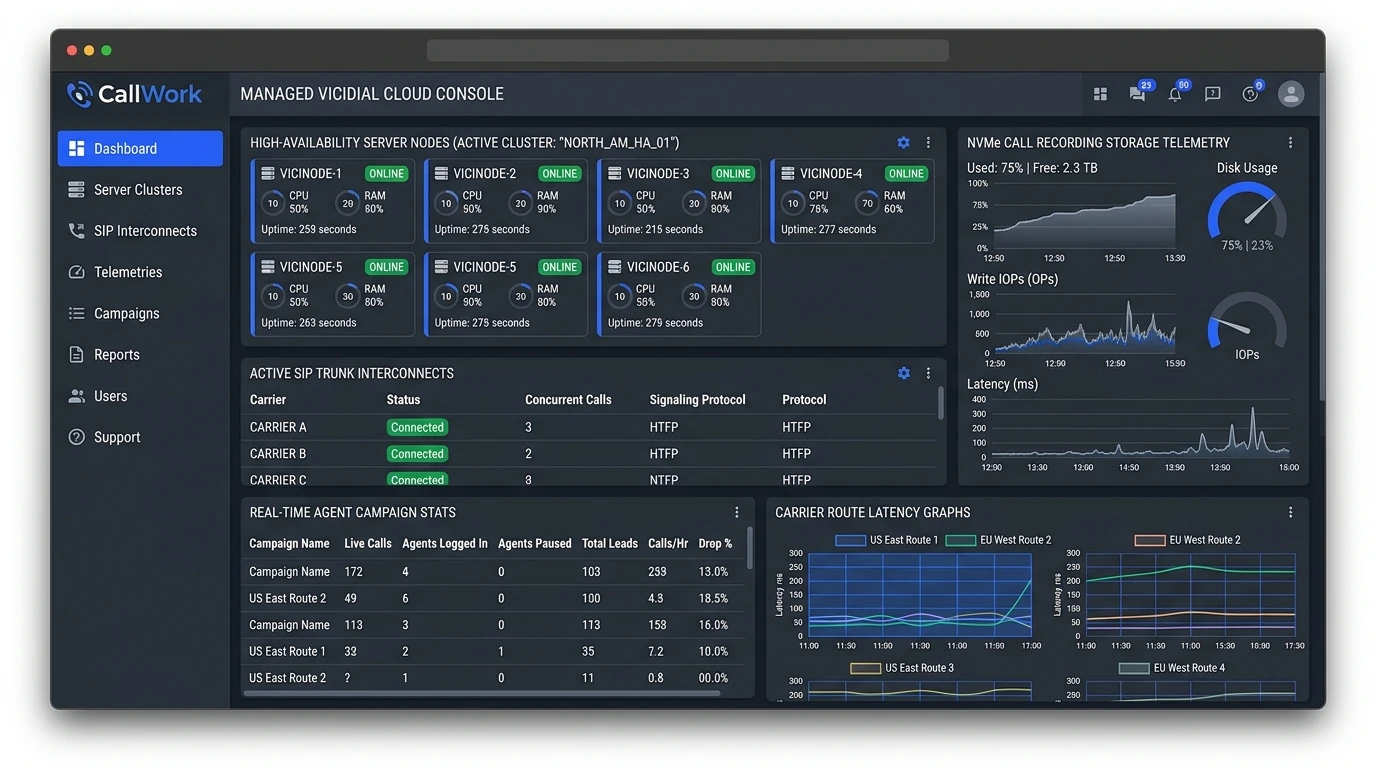The height and width of the screenshot is (768, 1376).
Task: Click the sync updates icon in header
Action: click(x=1250, y=94)
